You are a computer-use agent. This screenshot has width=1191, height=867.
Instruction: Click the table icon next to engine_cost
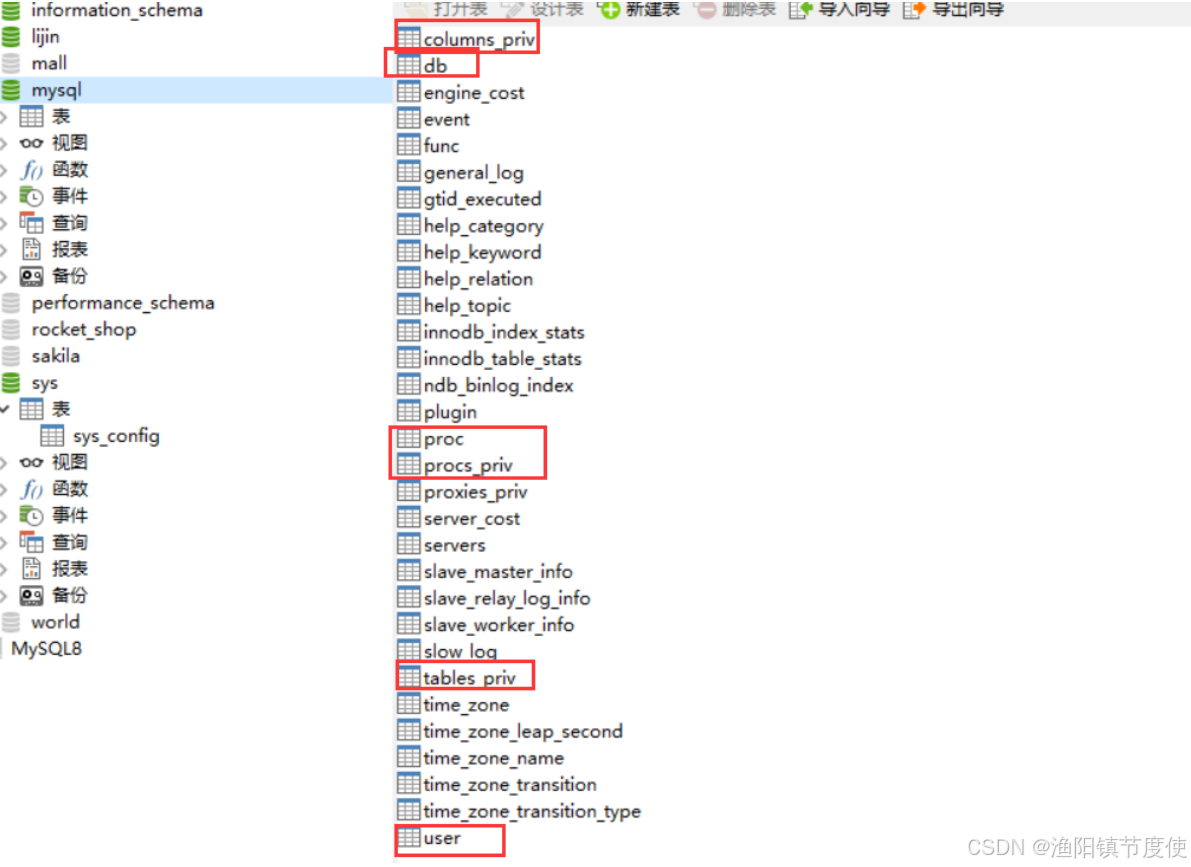(409, 92)
